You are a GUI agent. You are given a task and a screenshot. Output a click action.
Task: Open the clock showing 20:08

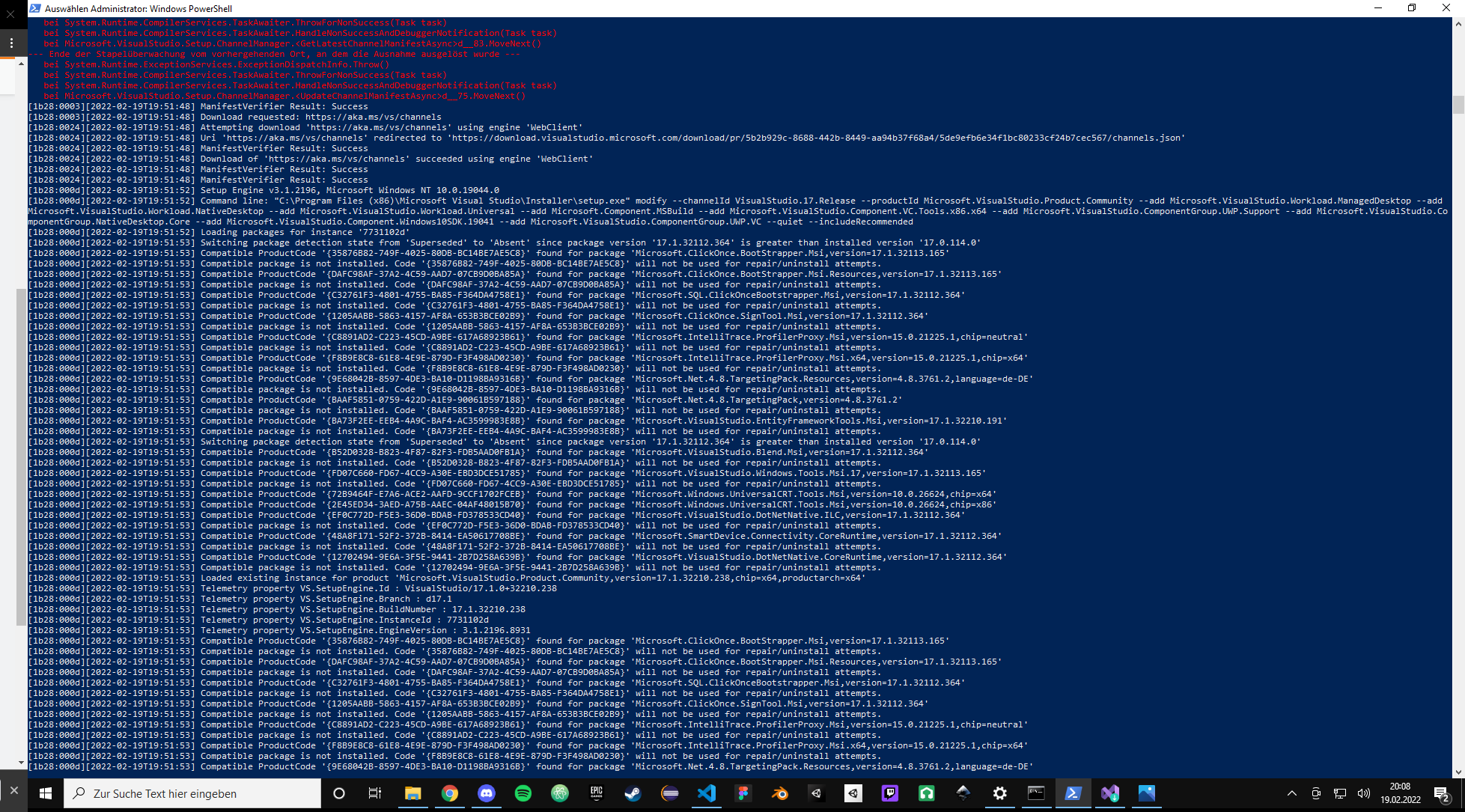click(1401, 793)
